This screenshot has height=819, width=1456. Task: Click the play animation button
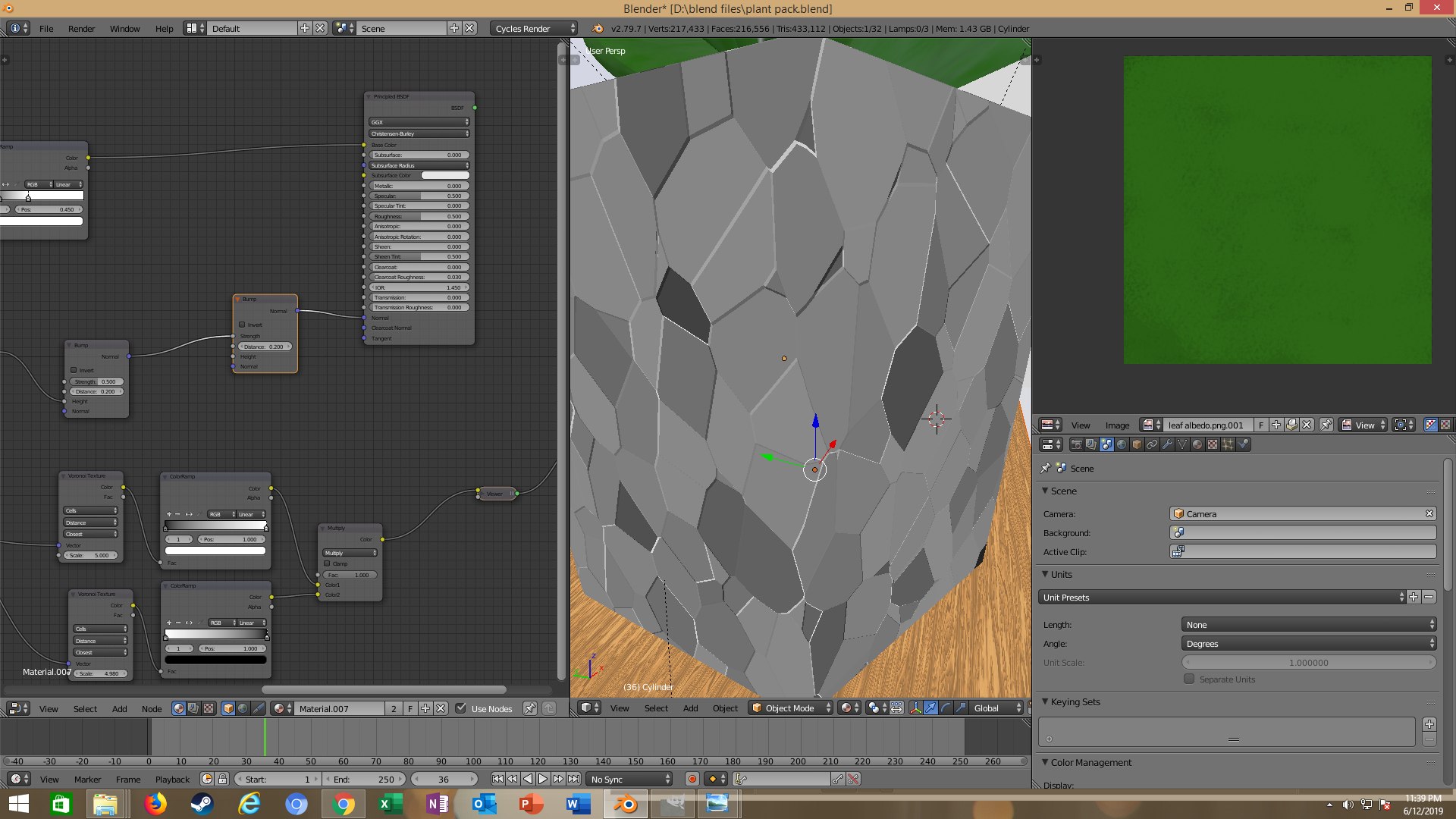pos(543,779)
